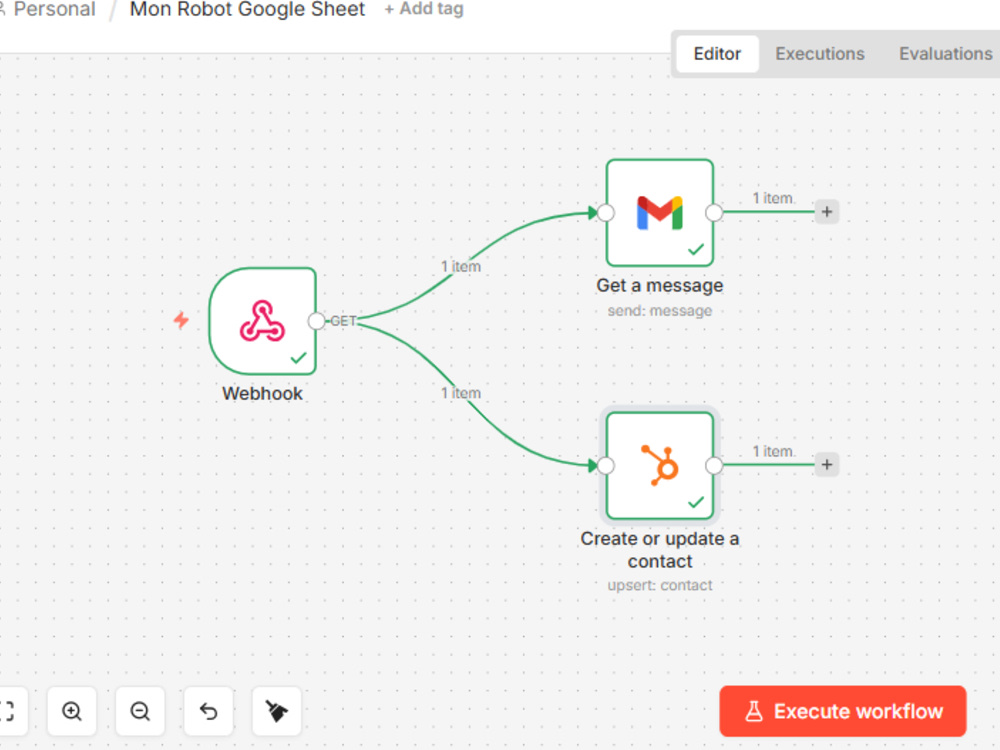This screenshot has width=1000, height=750.
Task: Open the HubSpot contact node
Action: tap(659, 466)
